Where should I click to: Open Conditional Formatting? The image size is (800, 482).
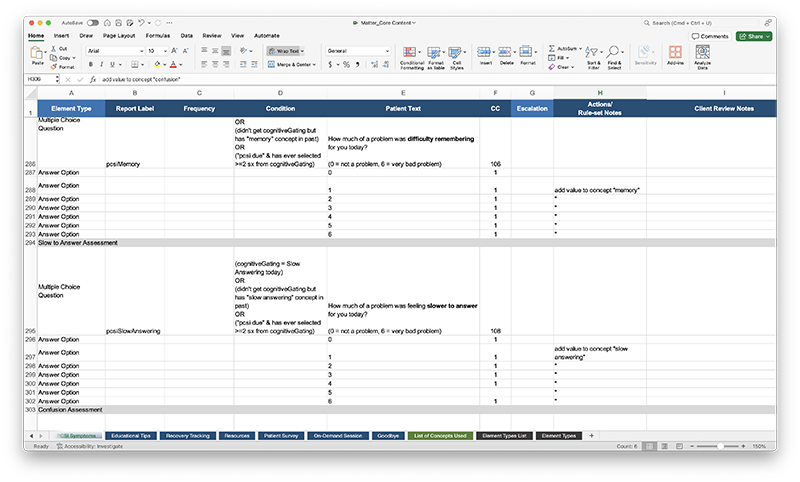[411, 58]
